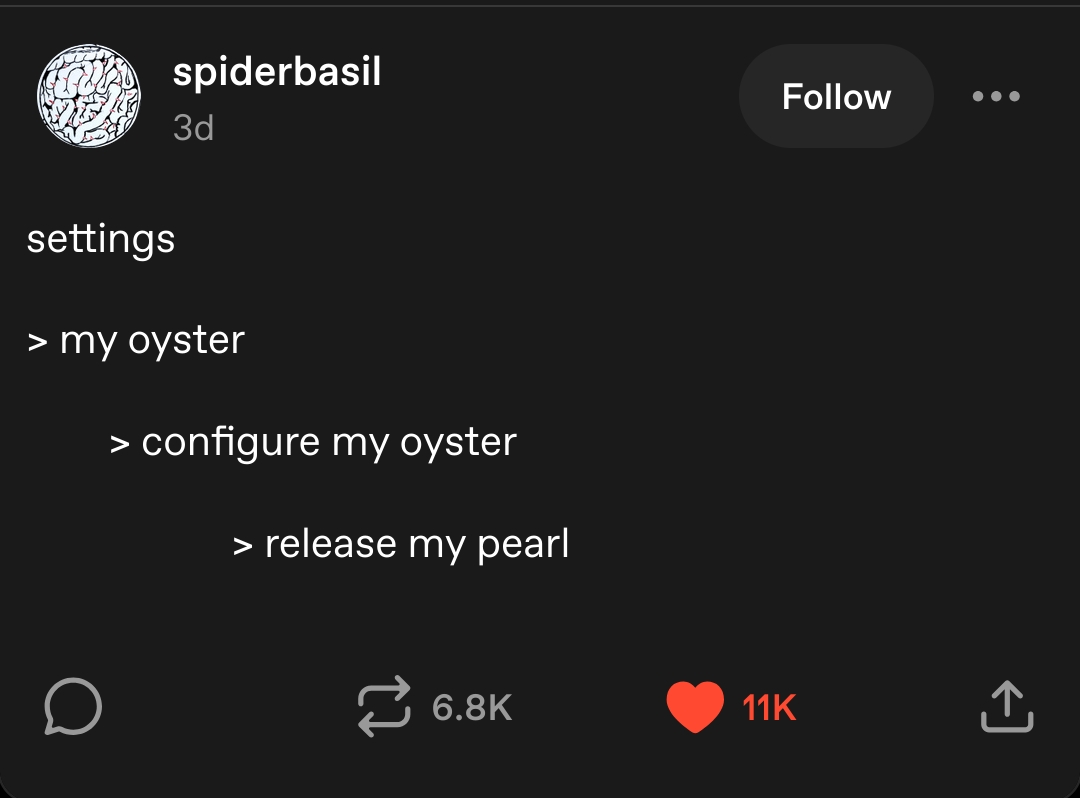The image size is (1080, 798).
Task: Unlike the post via the red heart
Action: [694, 707]
